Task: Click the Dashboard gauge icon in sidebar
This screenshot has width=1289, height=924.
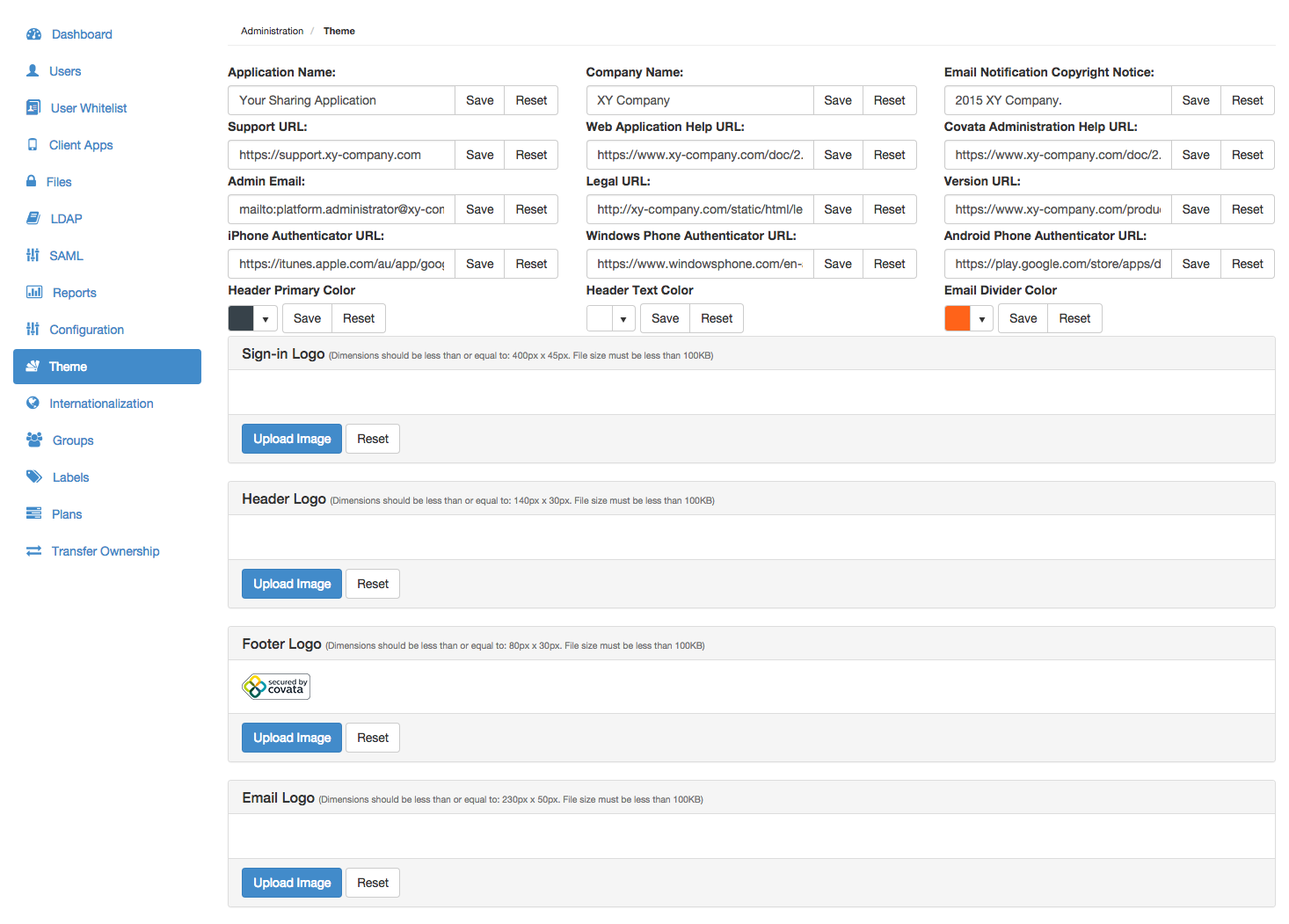Action: tap(33, 34)
